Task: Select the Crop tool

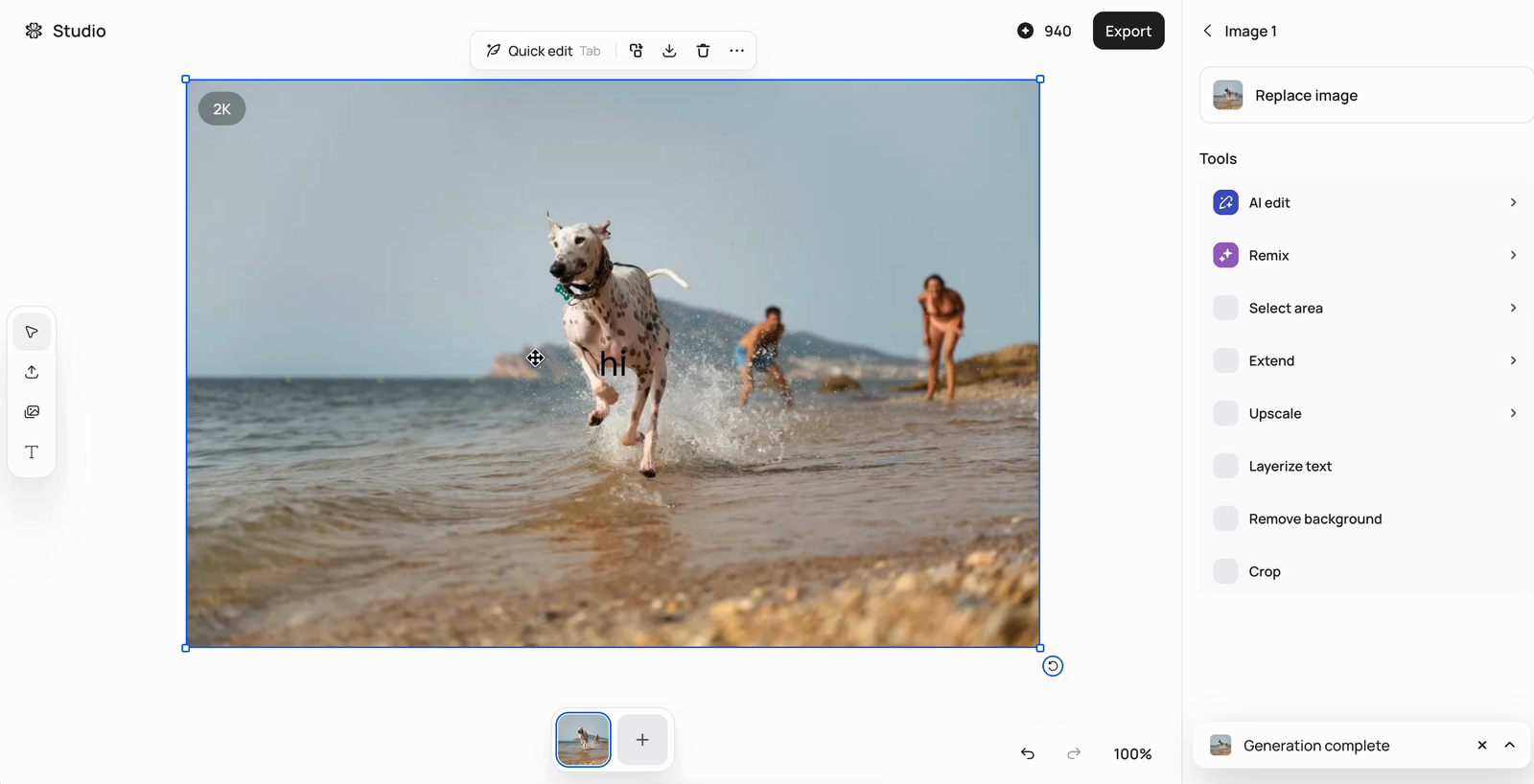Action: (1366, 571)
